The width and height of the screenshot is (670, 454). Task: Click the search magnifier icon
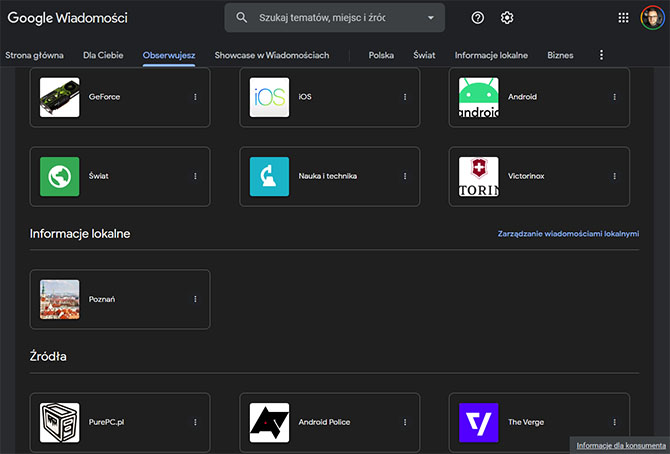(x=241, y=18)
